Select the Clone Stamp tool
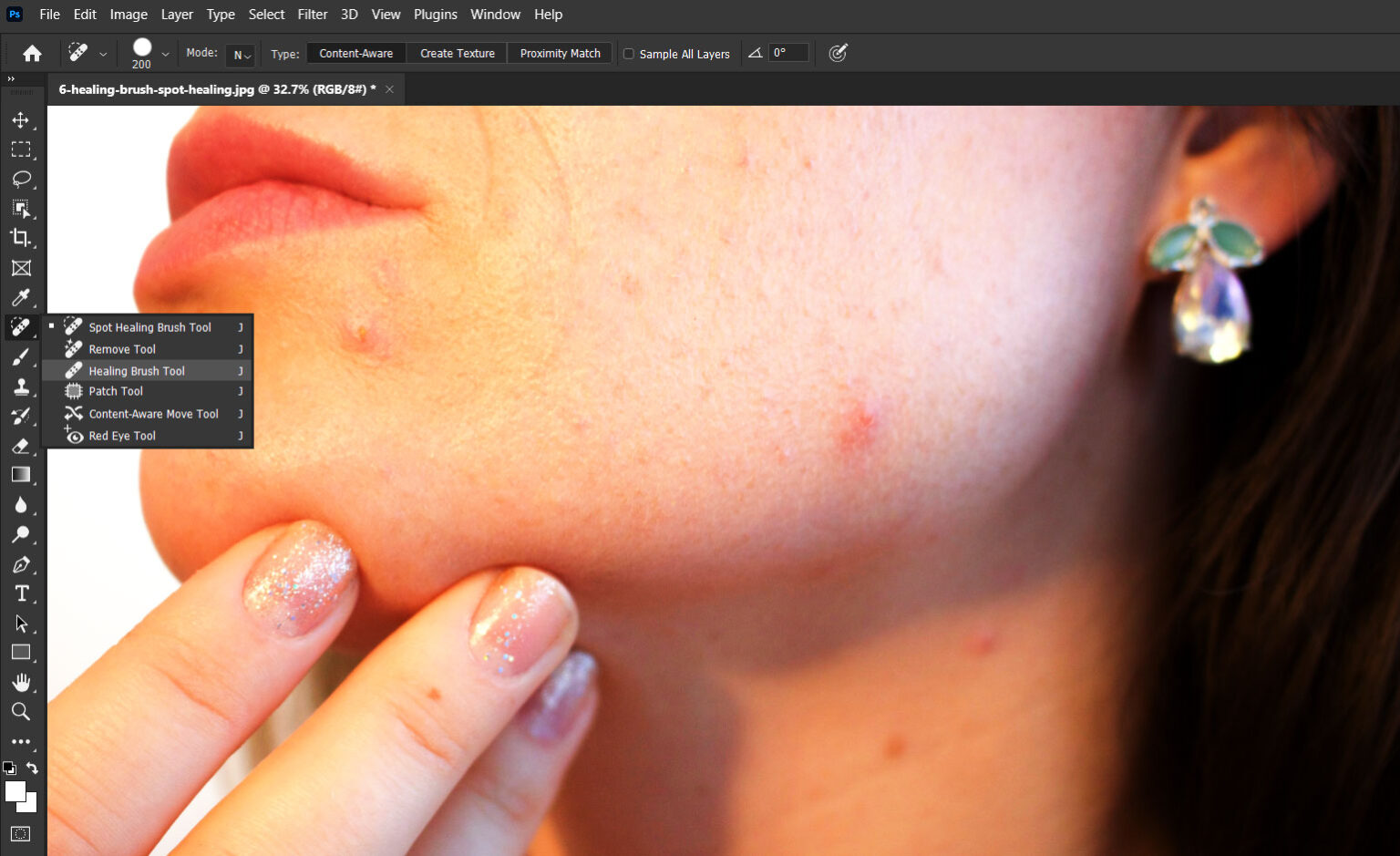1400x856 pixels. [x=20, y=387]
